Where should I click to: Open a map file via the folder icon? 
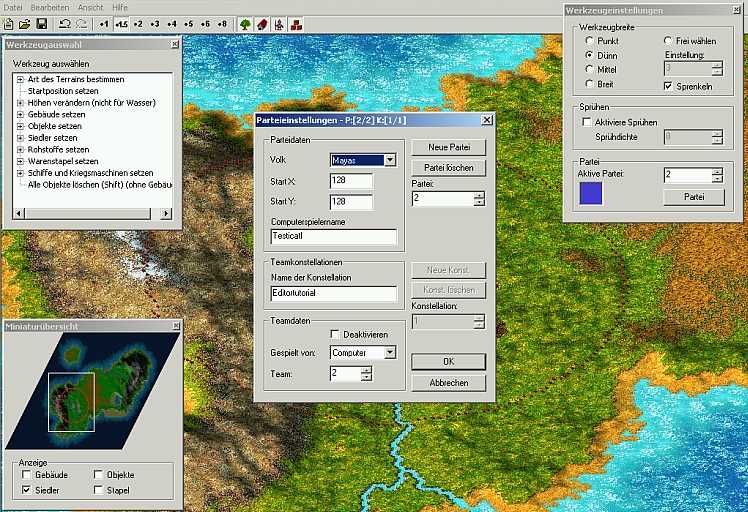24,24
